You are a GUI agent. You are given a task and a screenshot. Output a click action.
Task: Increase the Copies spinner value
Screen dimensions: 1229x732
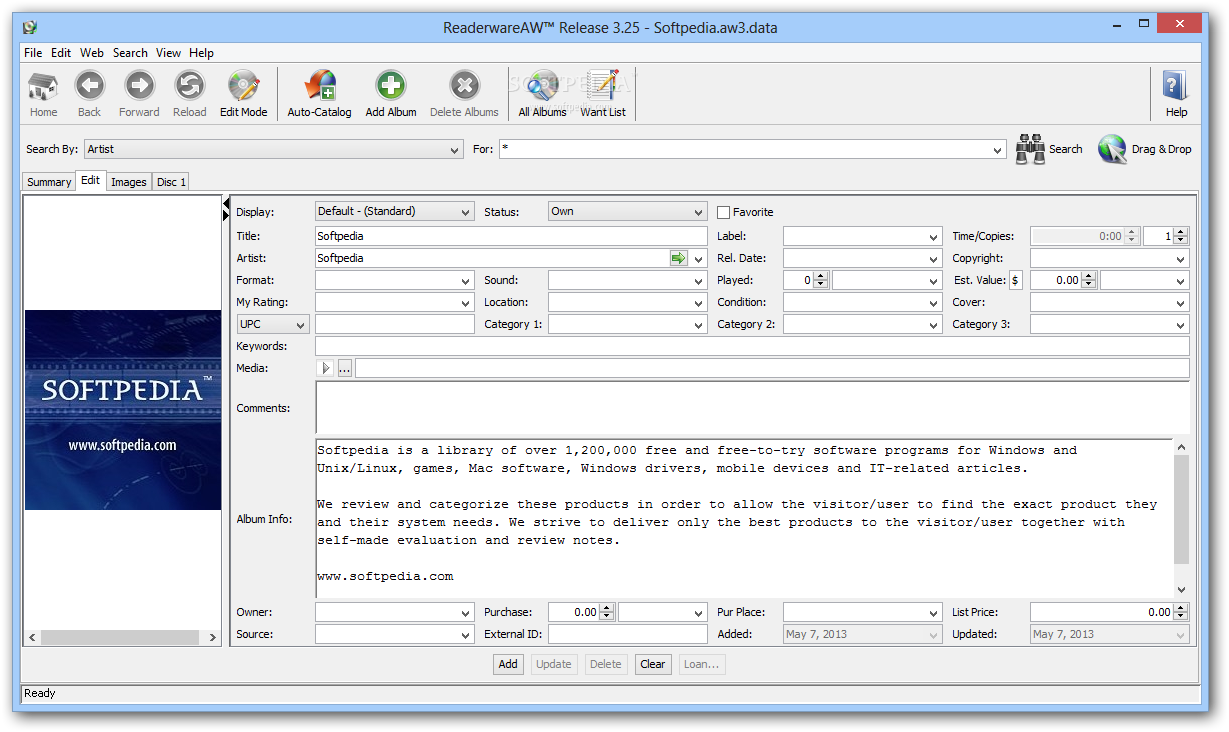(x=1181, y=232)
